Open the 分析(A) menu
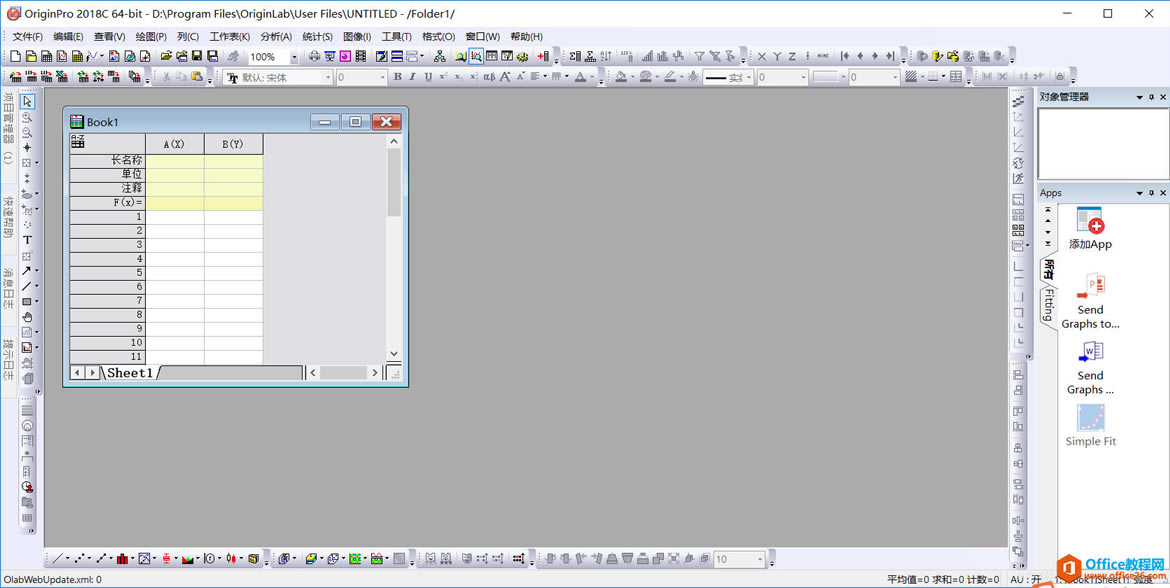 point(276,37)
